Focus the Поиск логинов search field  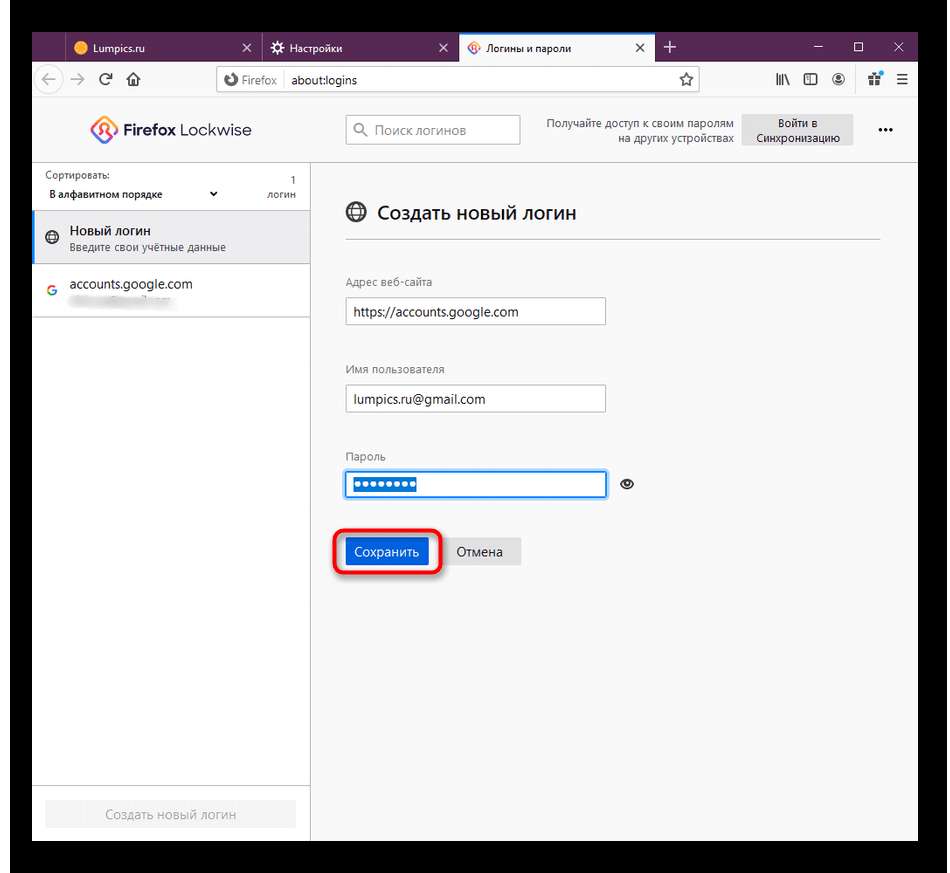[433, 130]
